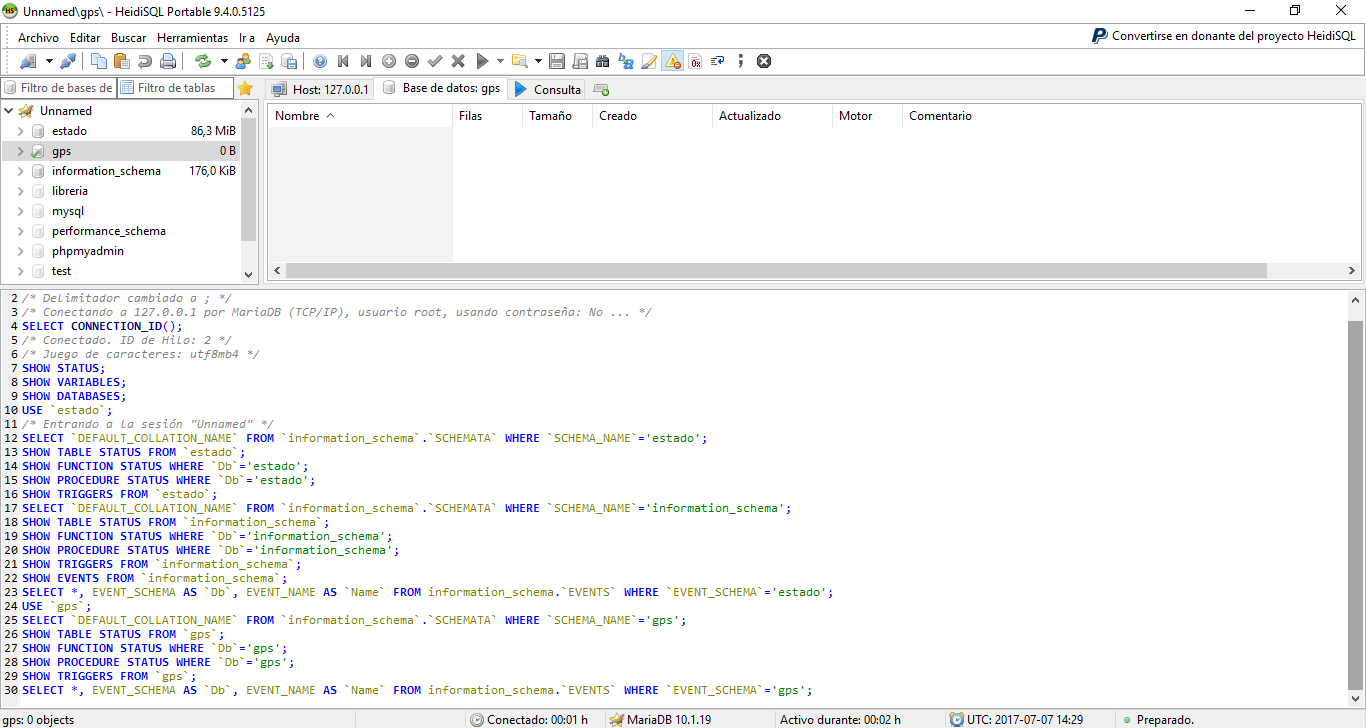The height and width of the screenshot is (728, 1366).
Task: Click the favorite star next to table filter
Action: pos(243,88)
